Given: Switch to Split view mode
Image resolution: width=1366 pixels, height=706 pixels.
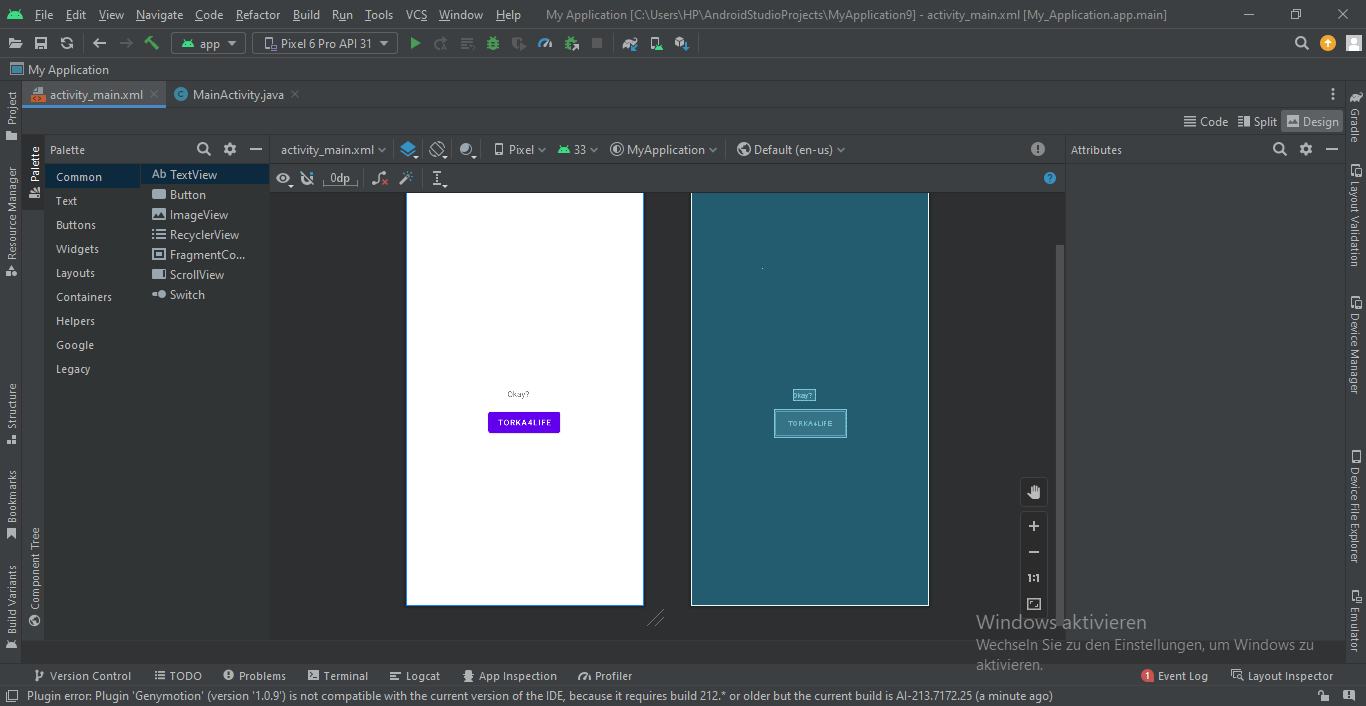Looking at the screenshot, I should (1257, 121).
